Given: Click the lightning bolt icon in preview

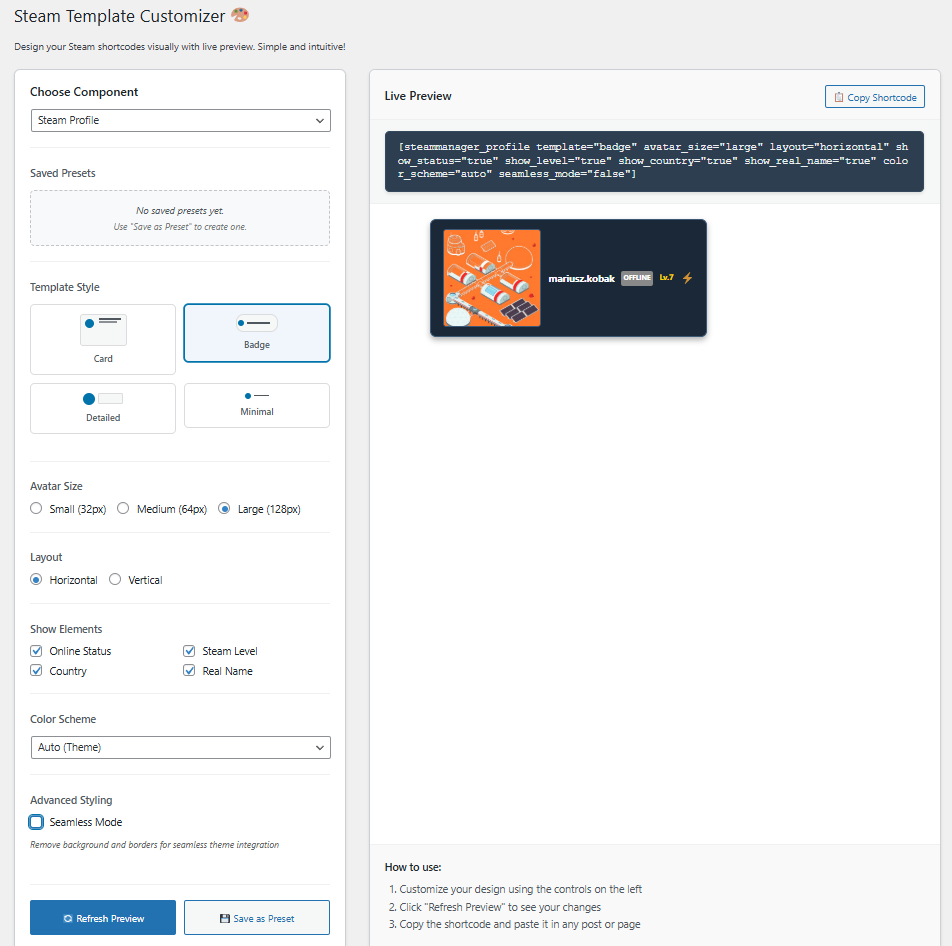Looking at the screenshot, I should pyautogui.click(x=687, y=278).
